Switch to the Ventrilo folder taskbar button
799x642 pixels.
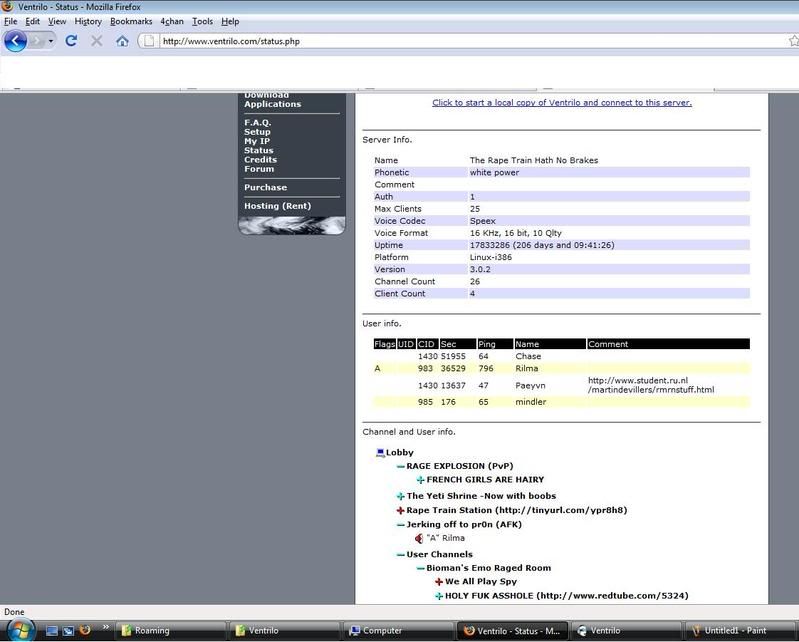pos(284,631)
